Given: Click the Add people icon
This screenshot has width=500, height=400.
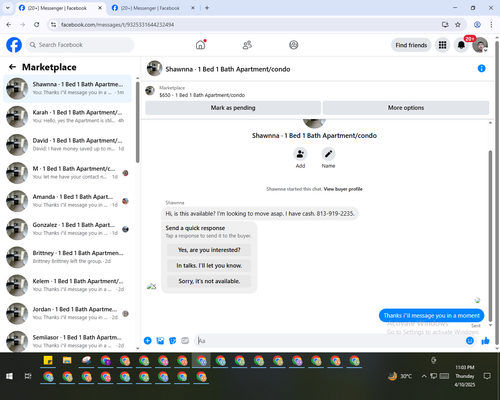Looking at the screenshot, I should [x=300, y=154].
